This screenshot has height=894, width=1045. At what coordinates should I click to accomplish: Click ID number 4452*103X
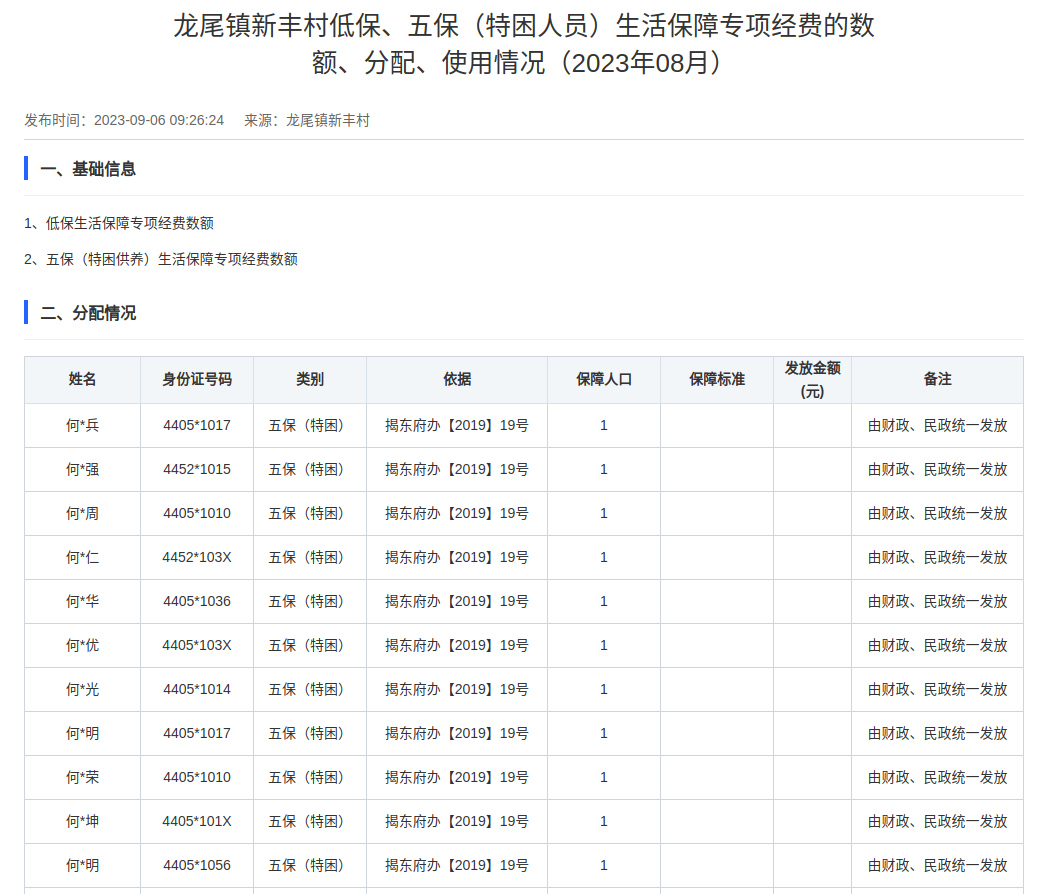(x=197, y=557)
